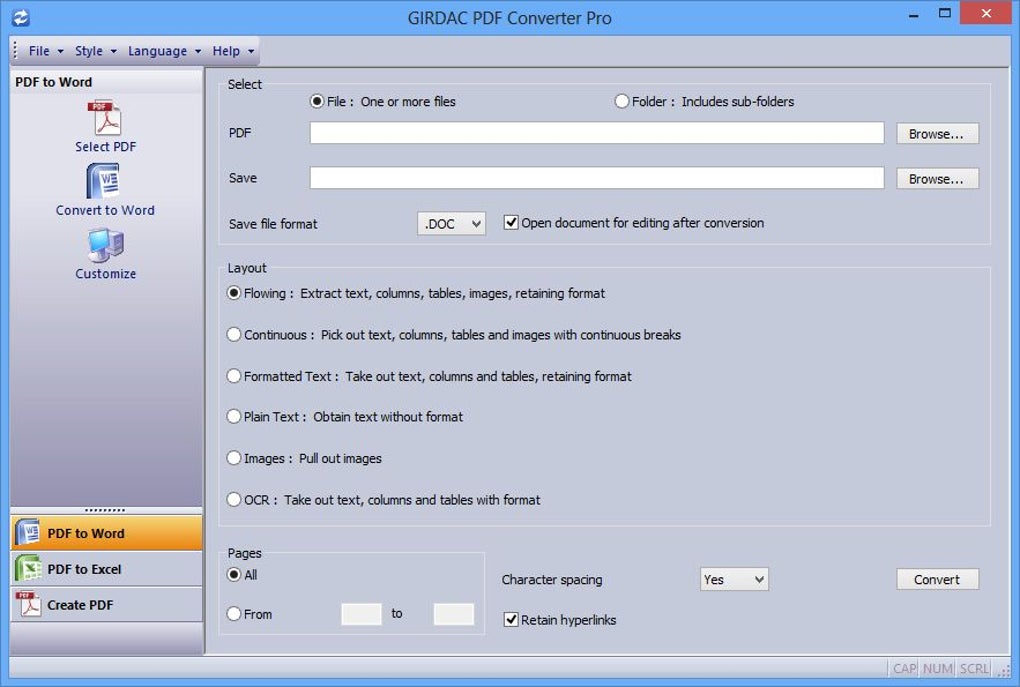This screenshot has height=687, width=1020.
Task: Click the CAP status bar indicator
Action: pyautogui.click(x=904, y=668)
